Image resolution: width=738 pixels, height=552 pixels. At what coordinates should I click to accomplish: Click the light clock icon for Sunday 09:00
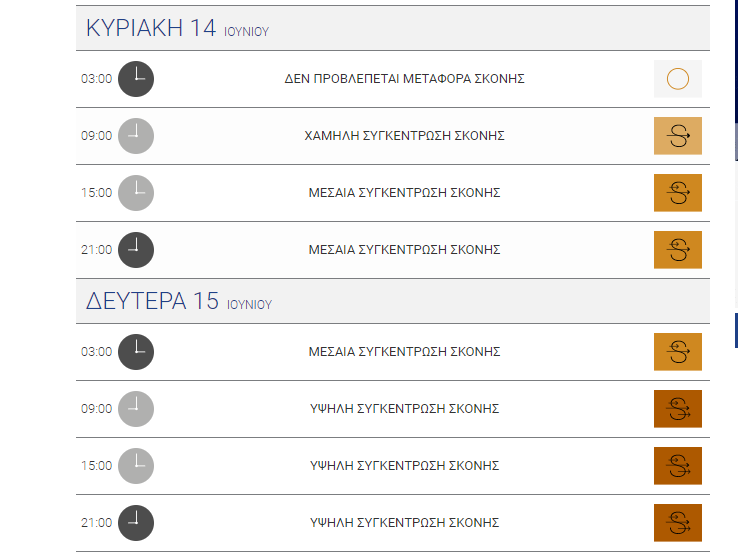(136, 136)
